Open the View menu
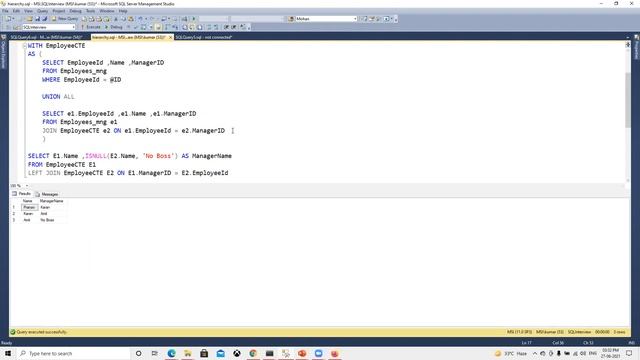640x360 pixels. pyautogui.click(x=28, y=11)
